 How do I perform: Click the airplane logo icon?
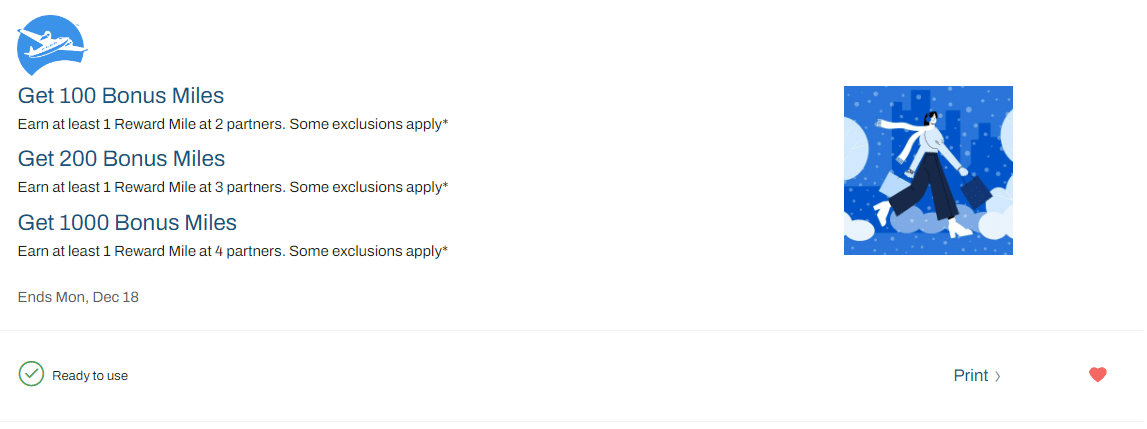[52, 45]
